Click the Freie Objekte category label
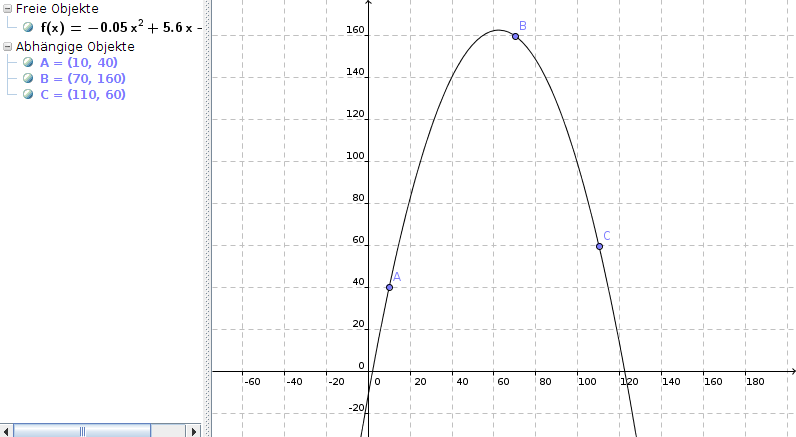The height and width of the screenshot is (437, 796). pos(57,9)
